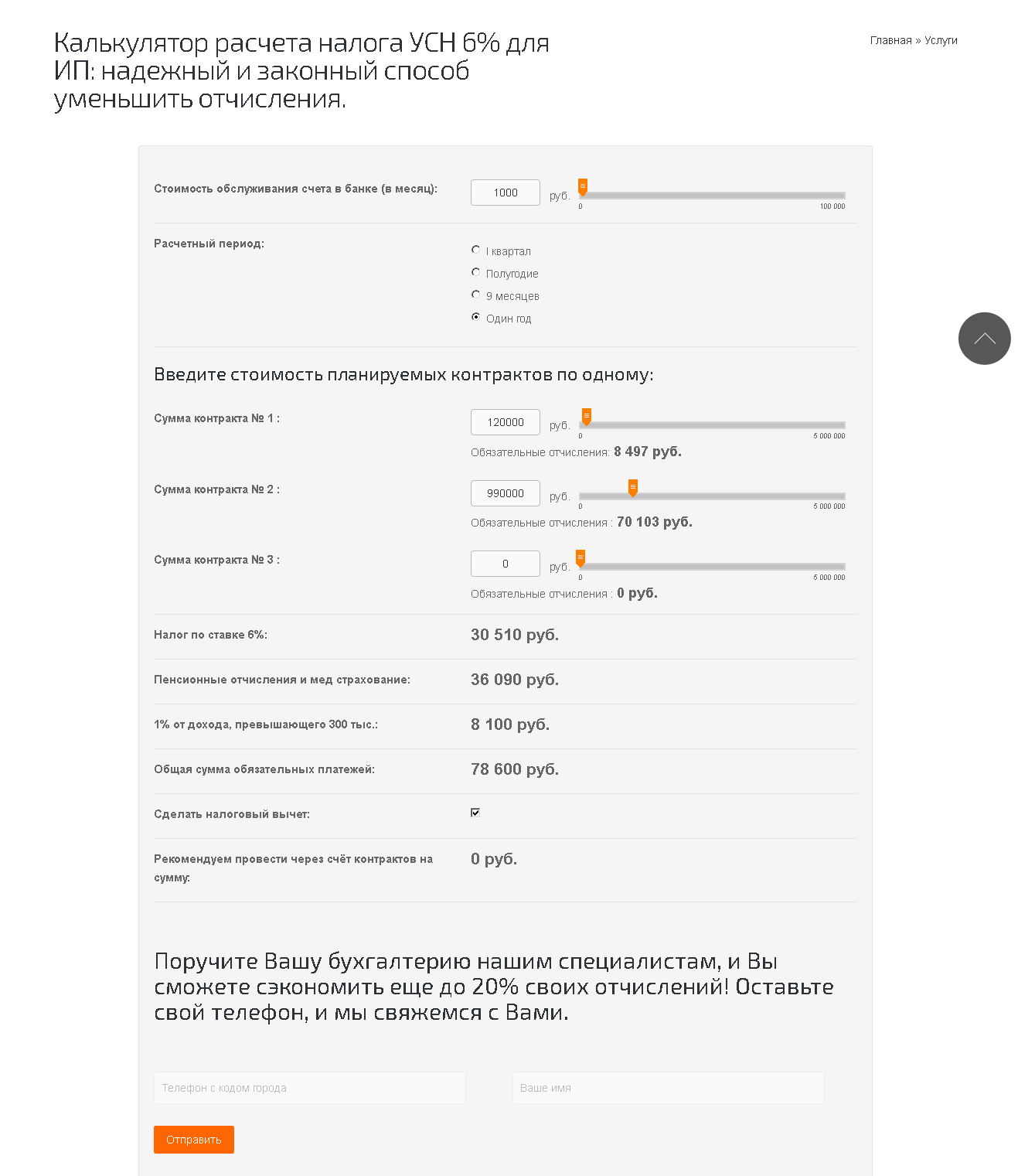Focus the bank account cost input field
Viewport: 1018px width, 1176px height.
pos(506,193)
